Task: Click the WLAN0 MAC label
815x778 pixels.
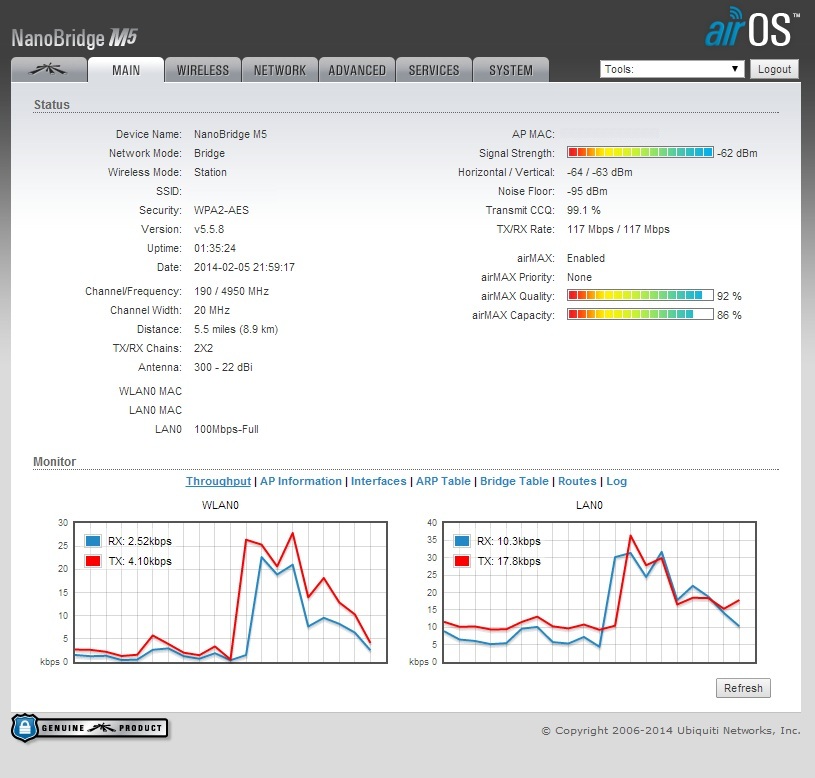Action: click(x=150, y=391)
